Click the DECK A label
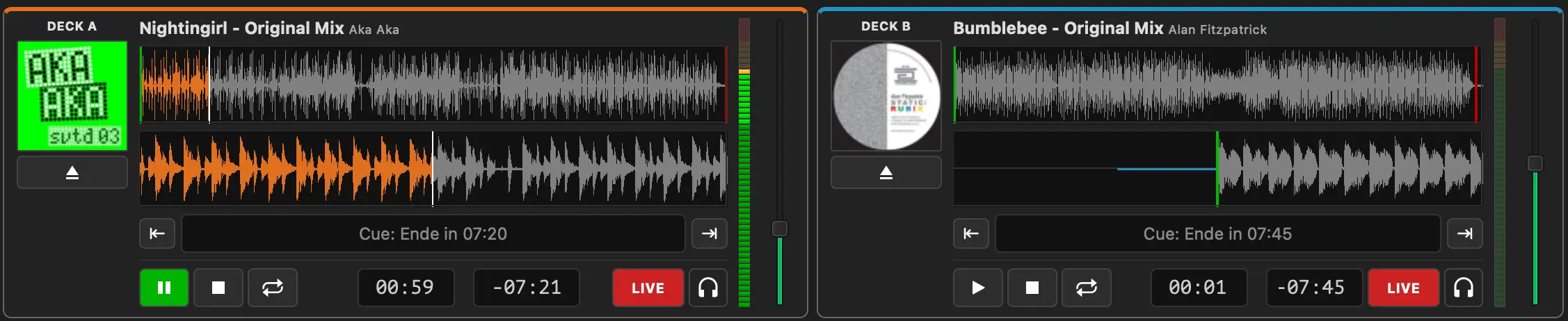This screenshot has height=321, width=1568. (x=72, y=26)
